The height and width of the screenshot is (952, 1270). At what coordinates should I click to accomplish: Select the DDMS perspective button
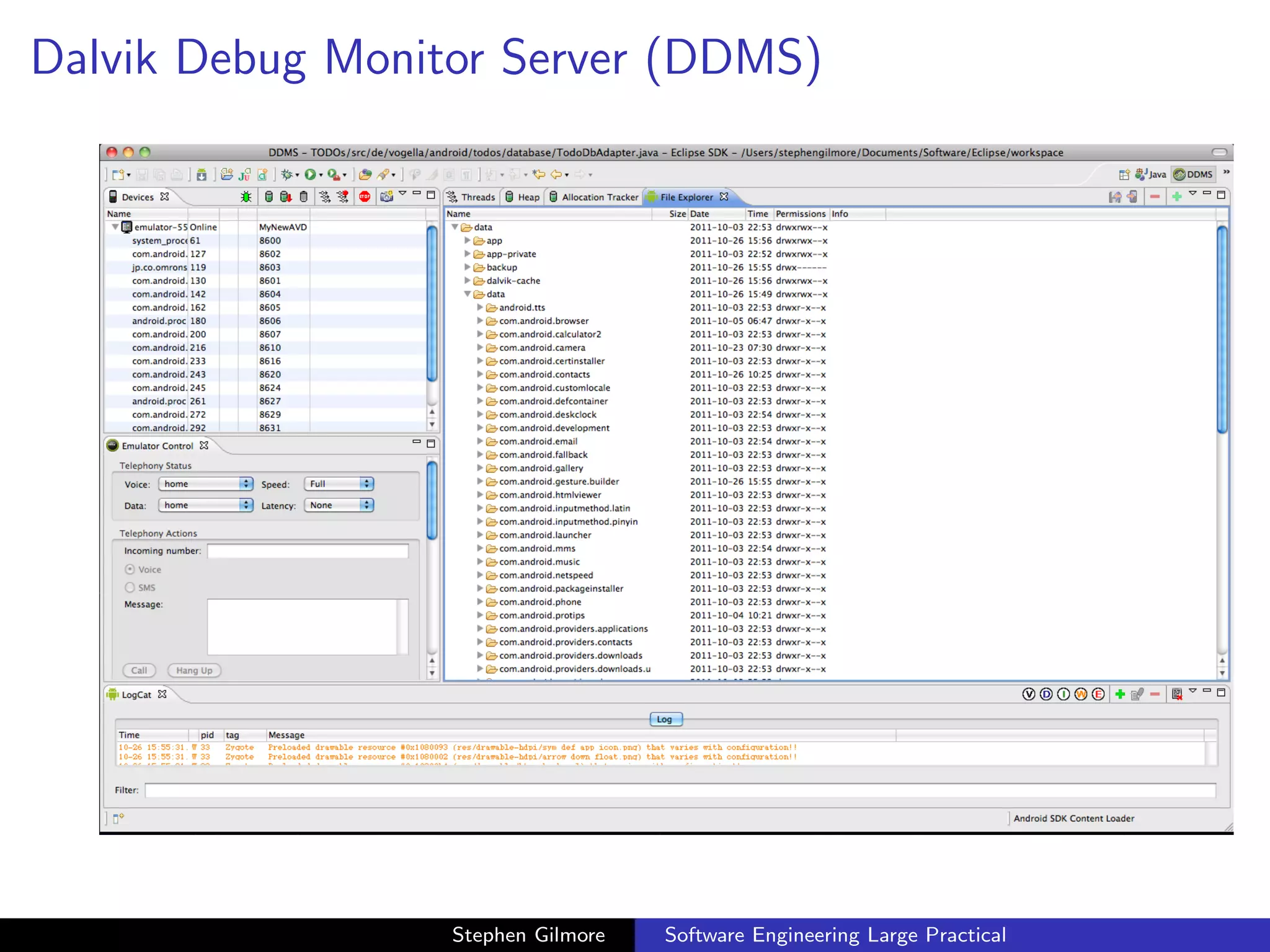click(1194, 175)
